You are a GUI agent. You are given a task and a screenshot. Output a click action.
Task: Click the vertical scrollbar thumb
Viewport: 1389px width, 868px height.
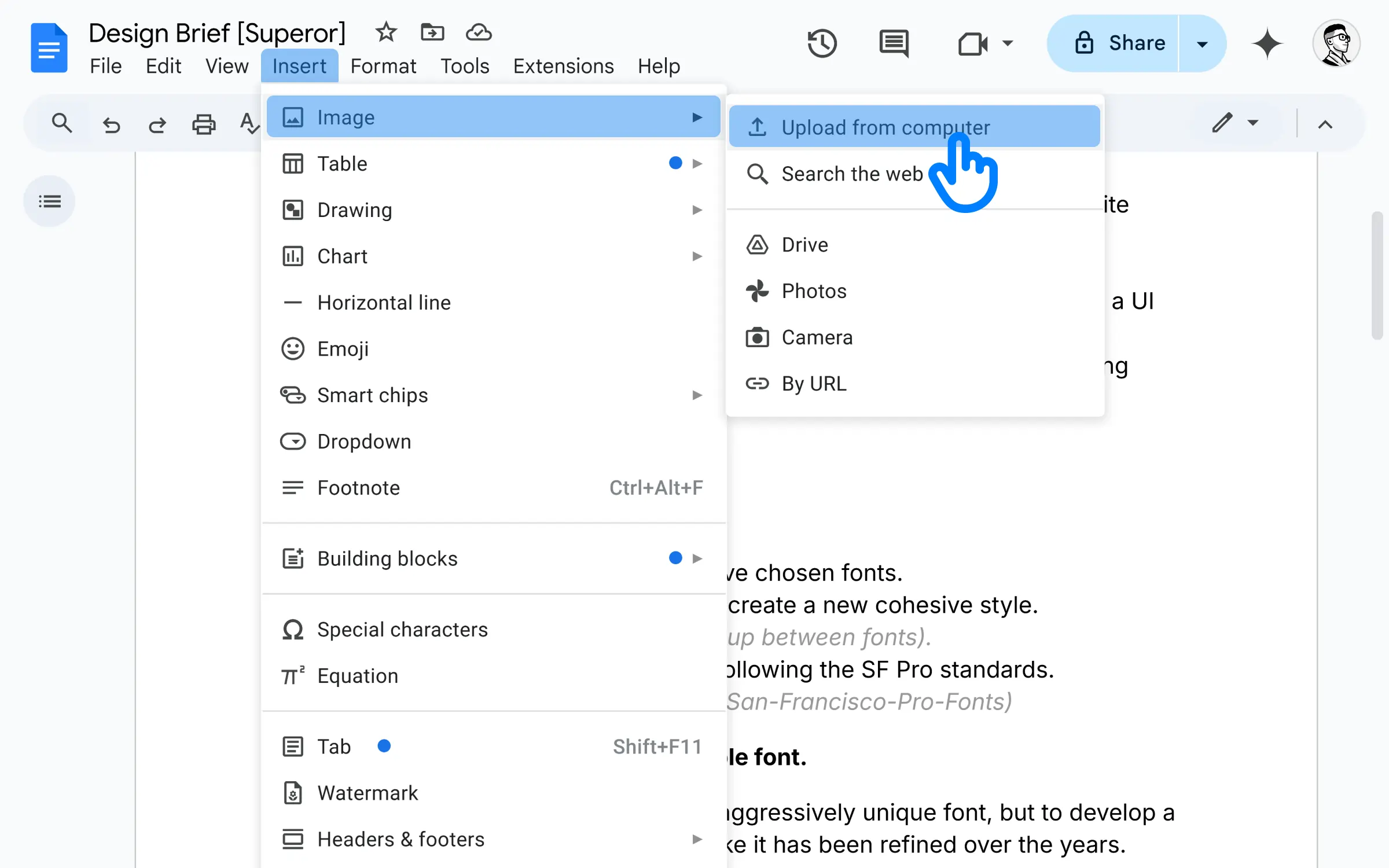(1377, 276)
